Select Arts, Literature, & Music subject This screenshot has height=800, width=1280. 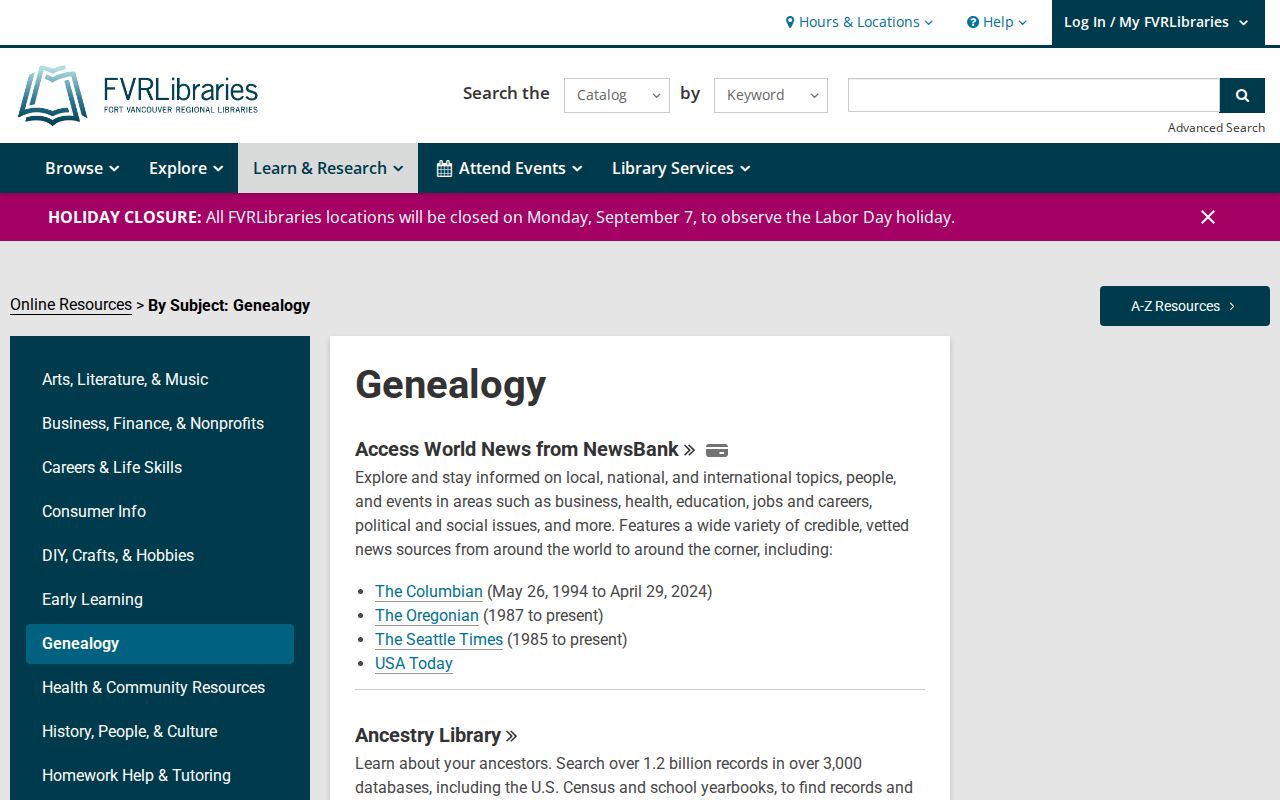pyautogui.click(x=160, y=380)
